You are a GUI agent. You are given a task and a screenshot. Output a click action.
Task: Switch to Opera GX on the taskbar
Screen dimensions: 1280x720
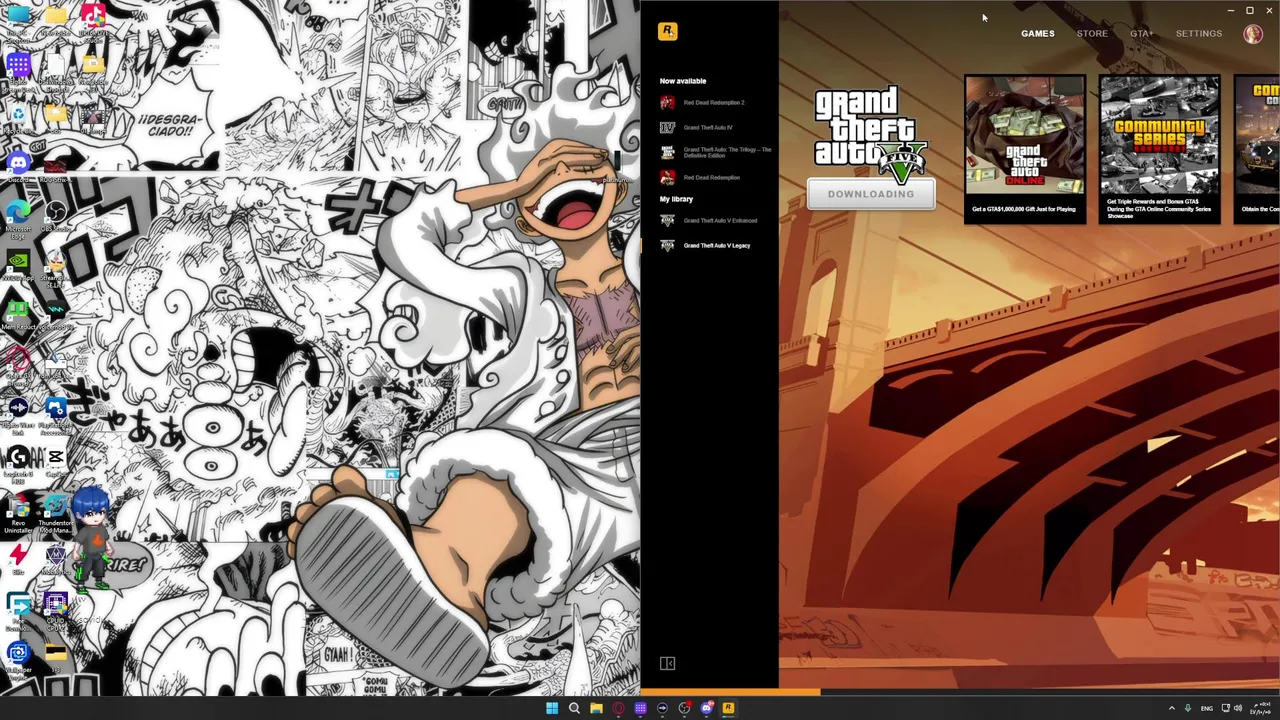point(618,708)
